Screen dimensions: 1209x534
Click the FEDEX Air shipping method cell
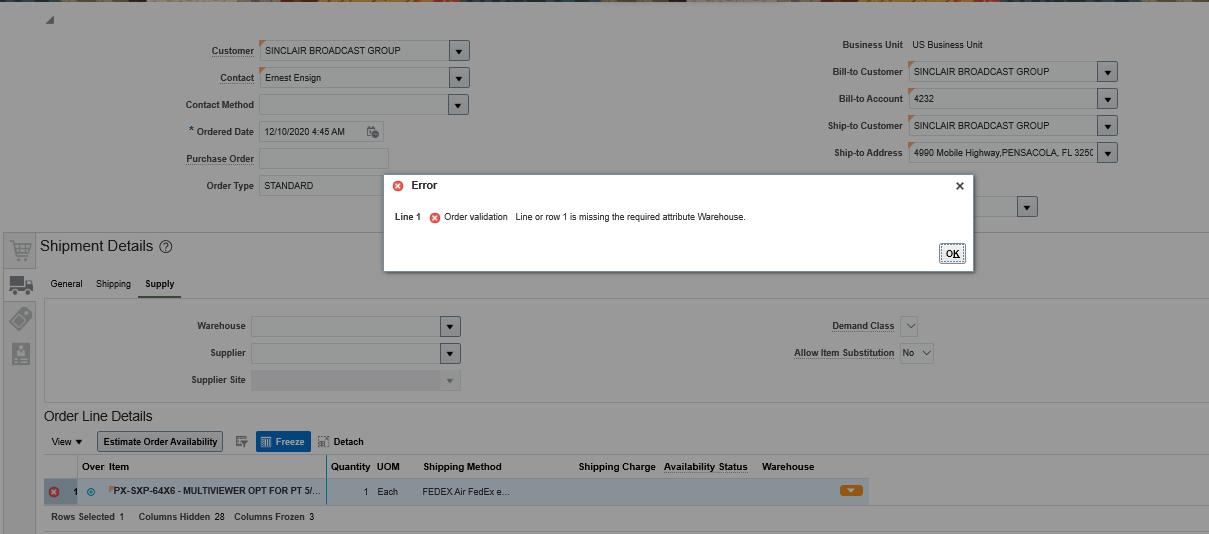coord(466,492)
